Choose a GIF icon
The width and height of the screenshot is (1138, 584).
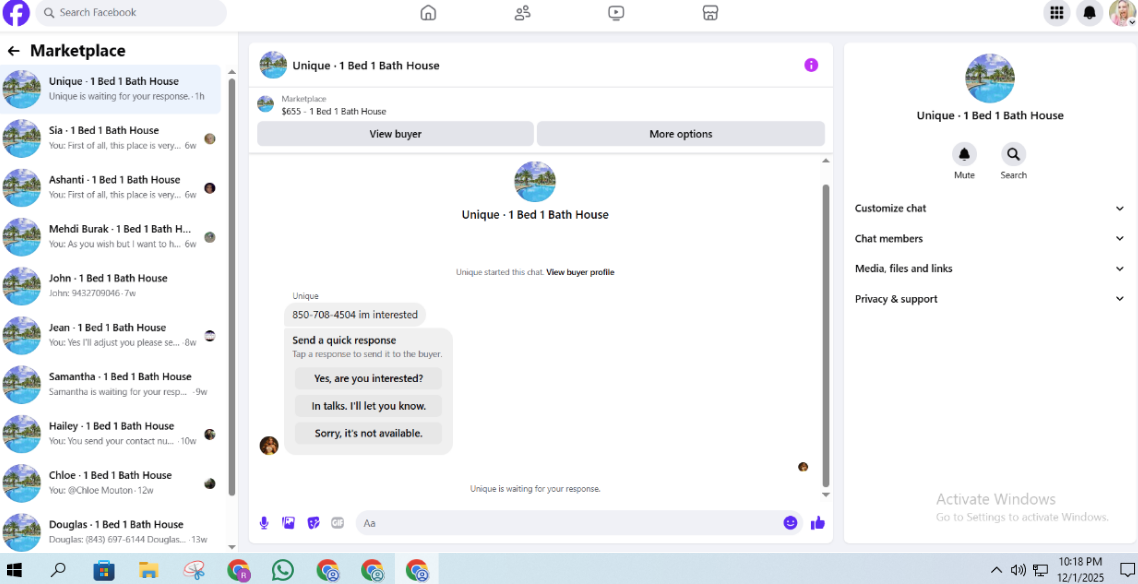point(337,522)
